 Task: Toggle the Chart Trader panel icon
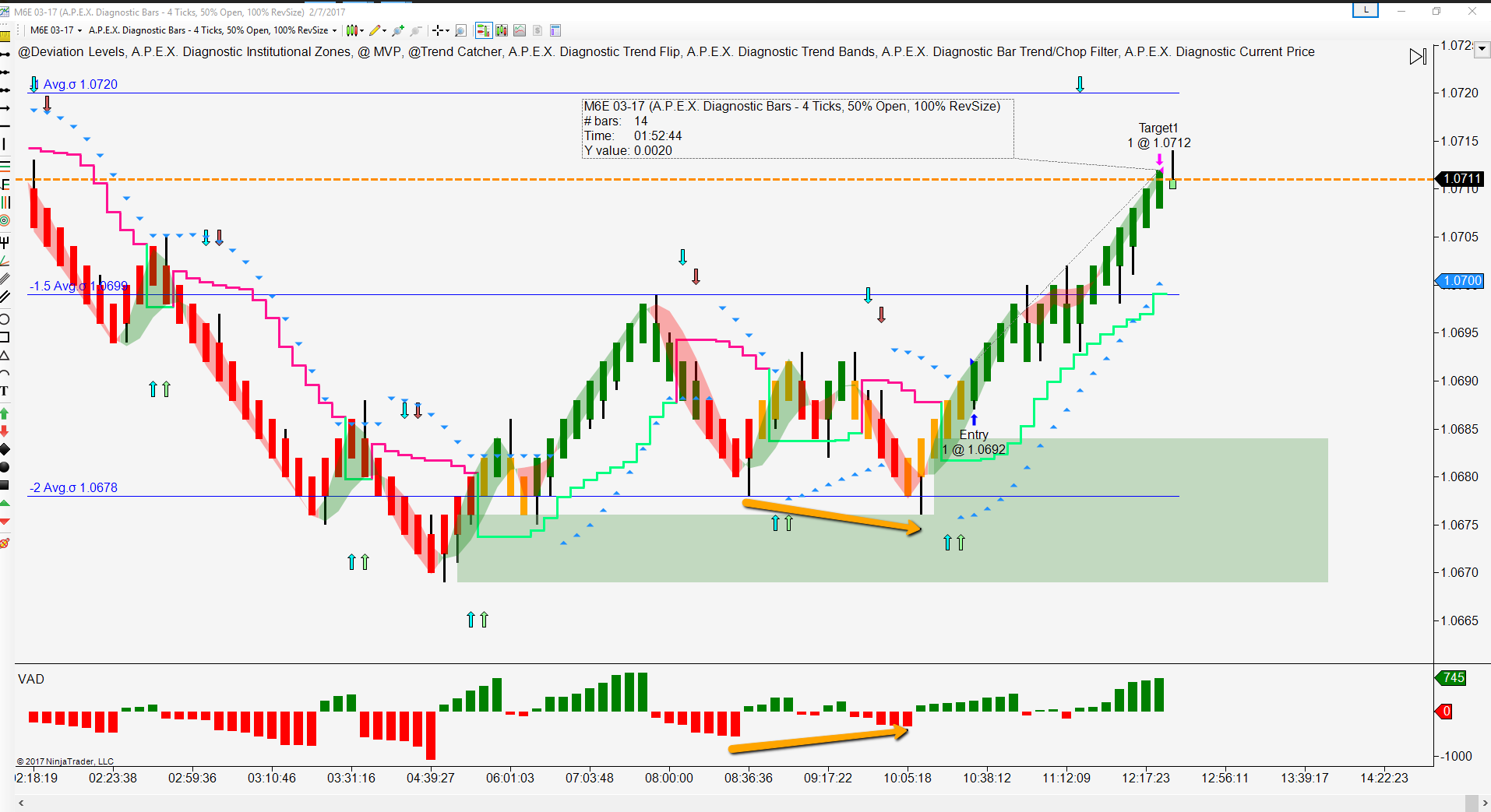(483, 30)
